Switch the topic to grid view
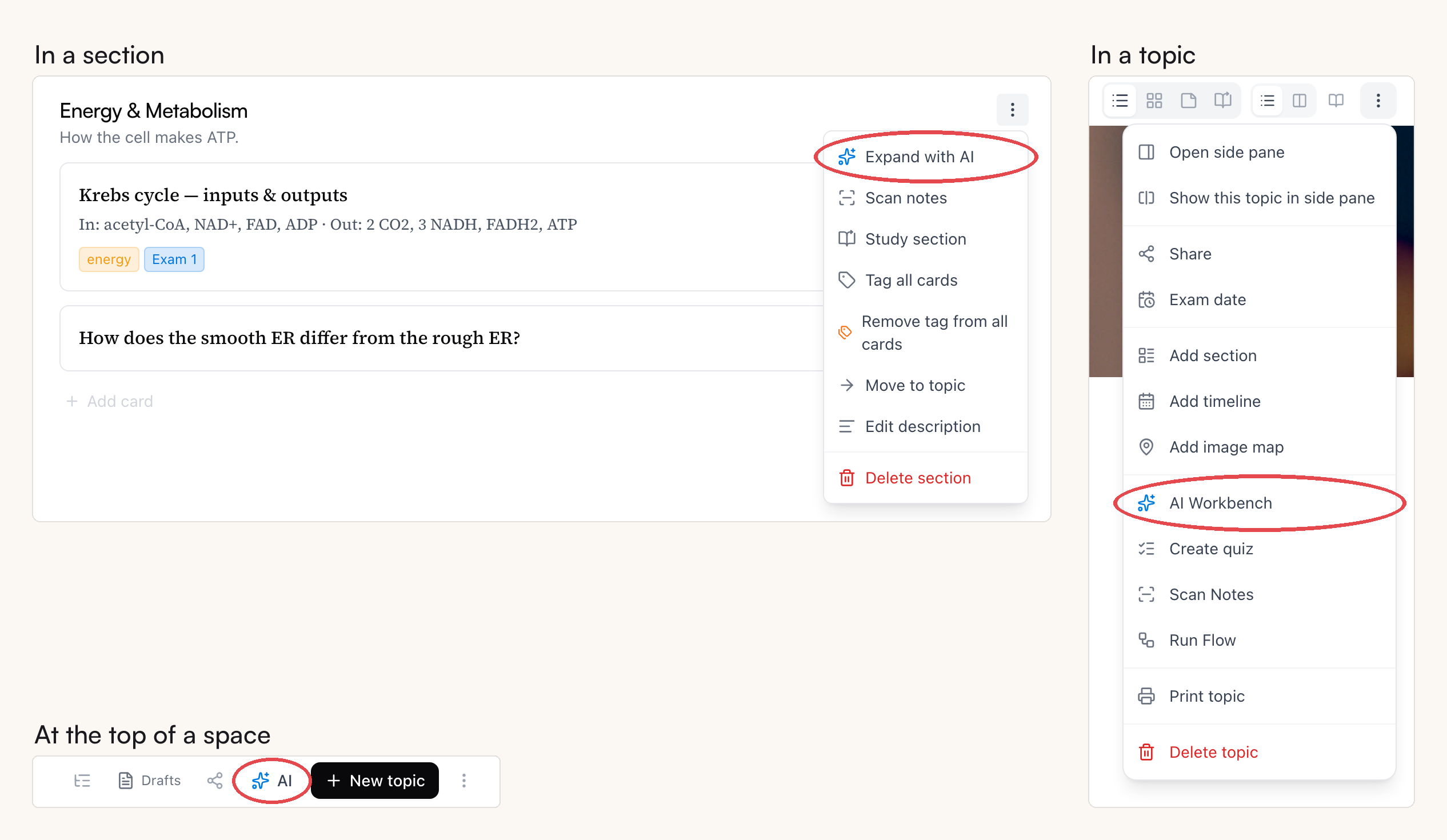The width and height of the screenshot is (1447, 840). (x=1154, y=101)
